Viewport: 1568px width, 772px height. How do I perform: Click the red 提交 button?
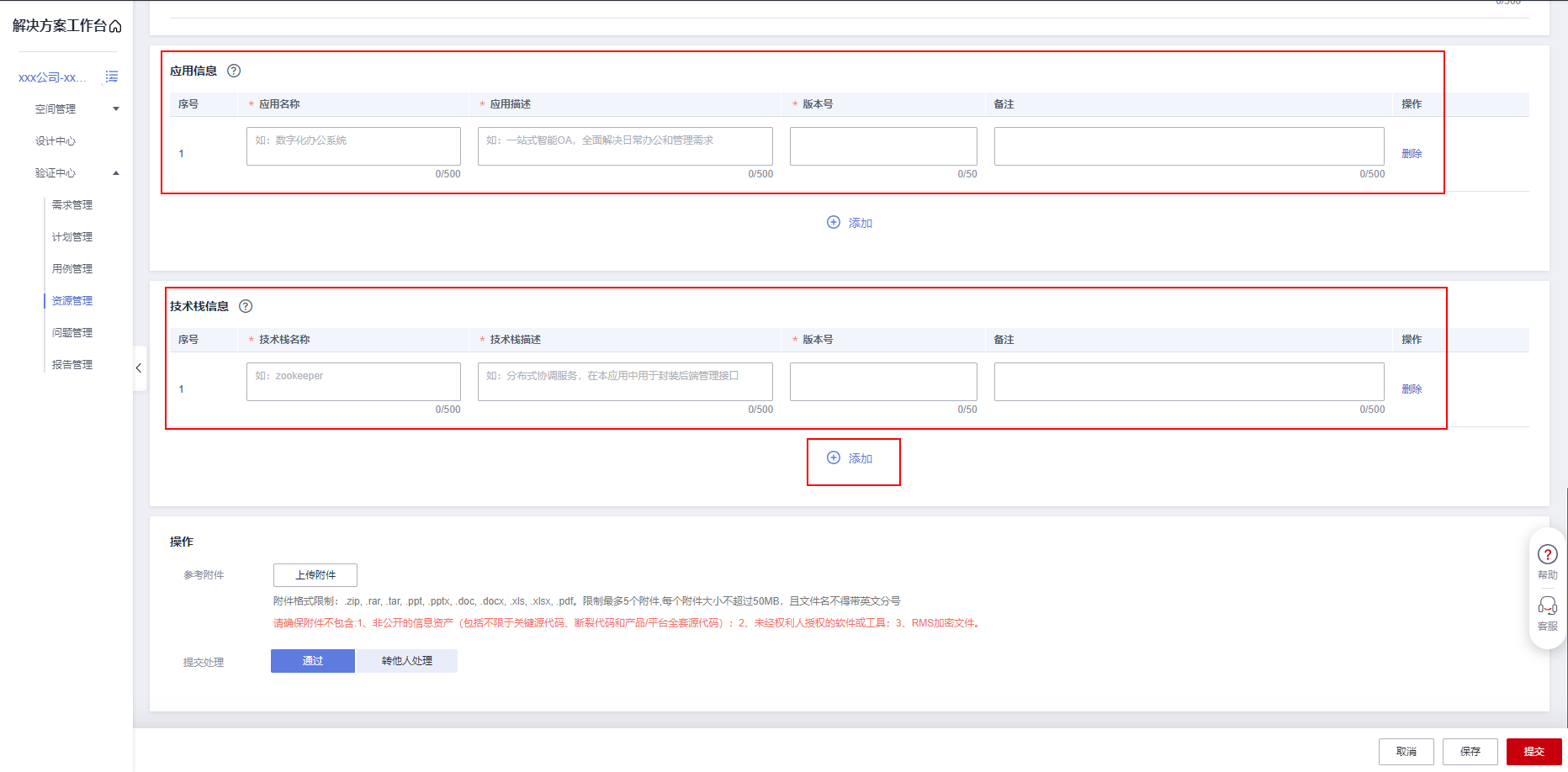tap(1534, 752)
